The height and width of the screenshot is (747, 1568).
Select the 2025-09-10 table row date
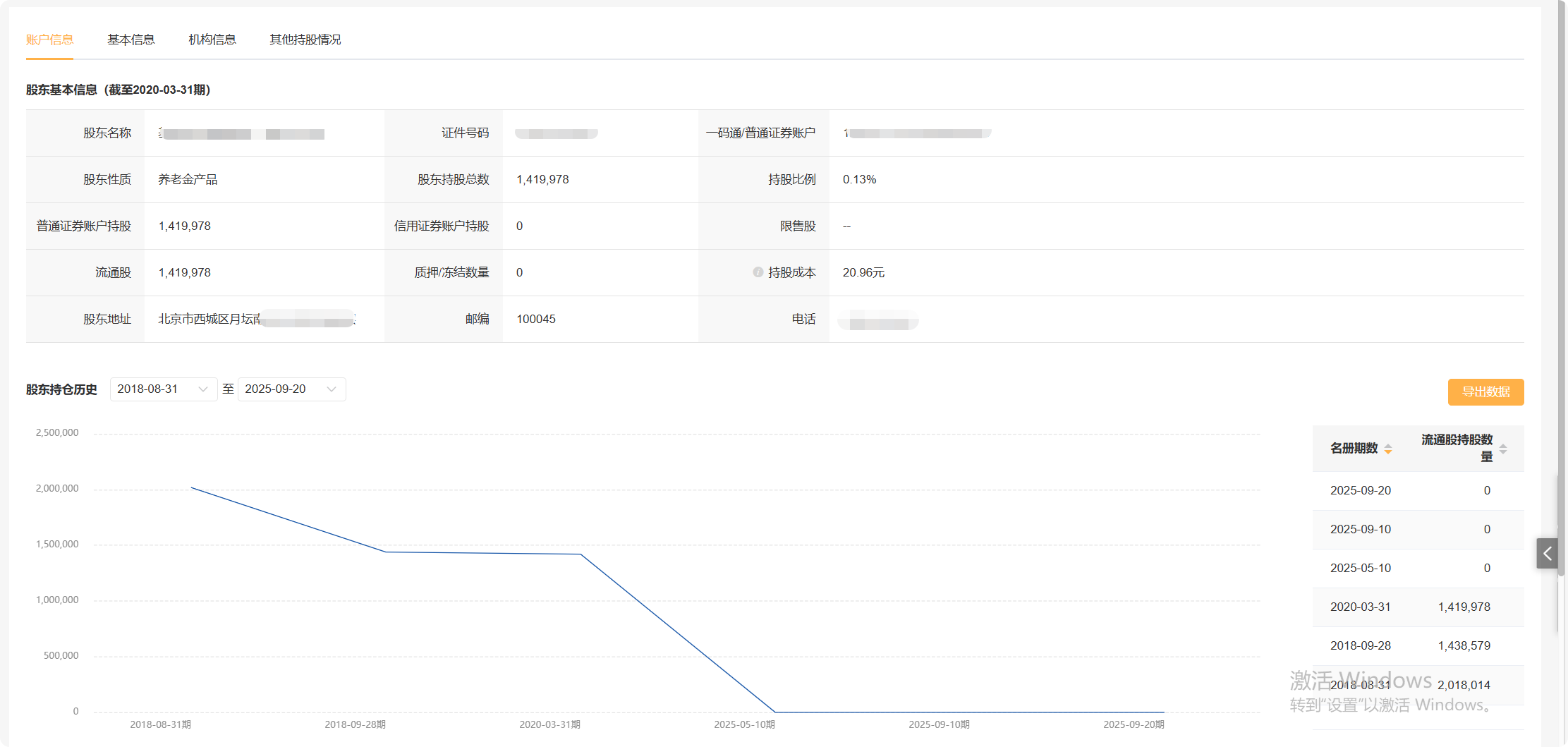click(x=1361, y=530)
